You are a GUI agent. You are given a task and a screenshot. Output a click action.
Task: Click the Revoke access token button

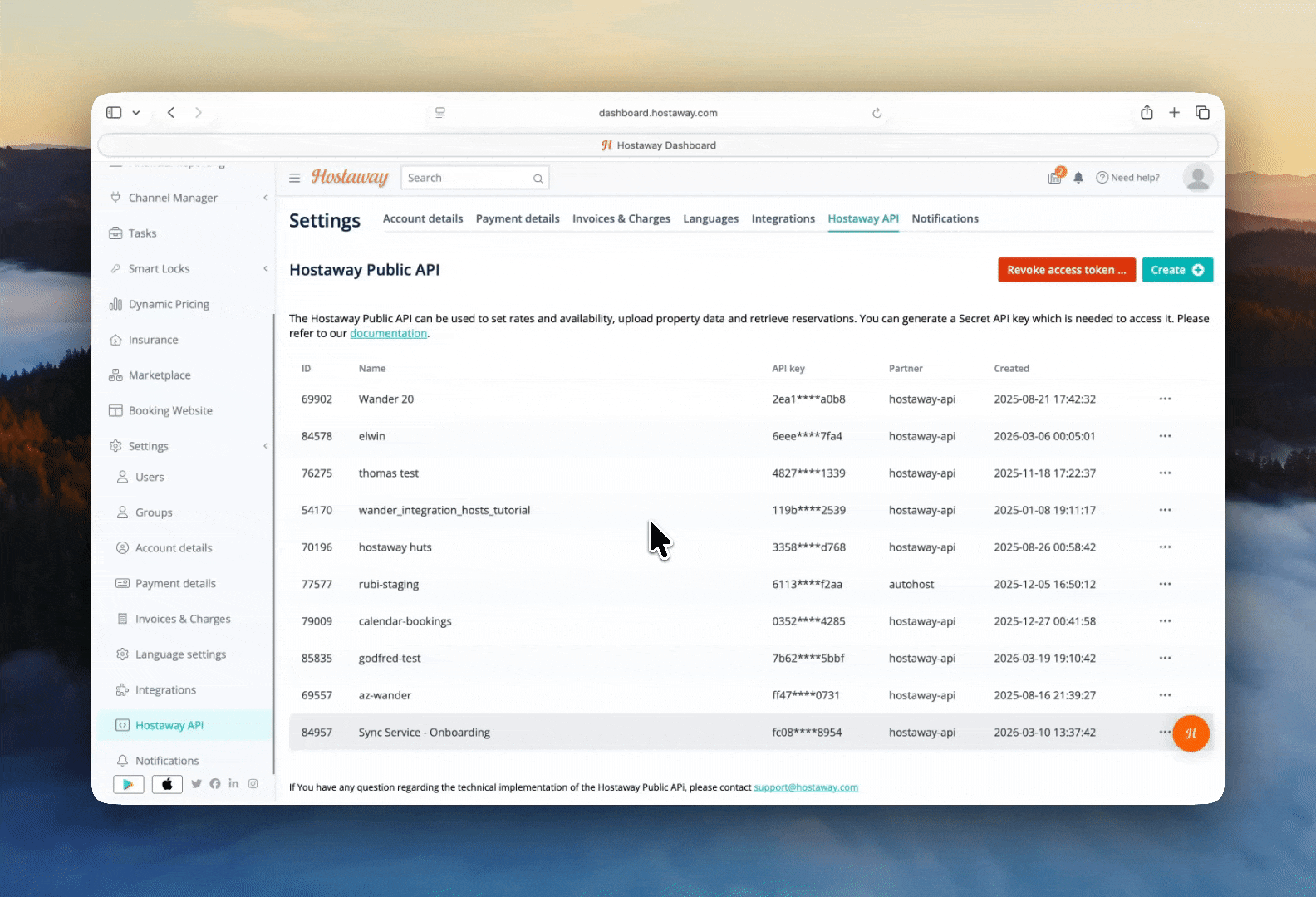(x=1067, y=270)
